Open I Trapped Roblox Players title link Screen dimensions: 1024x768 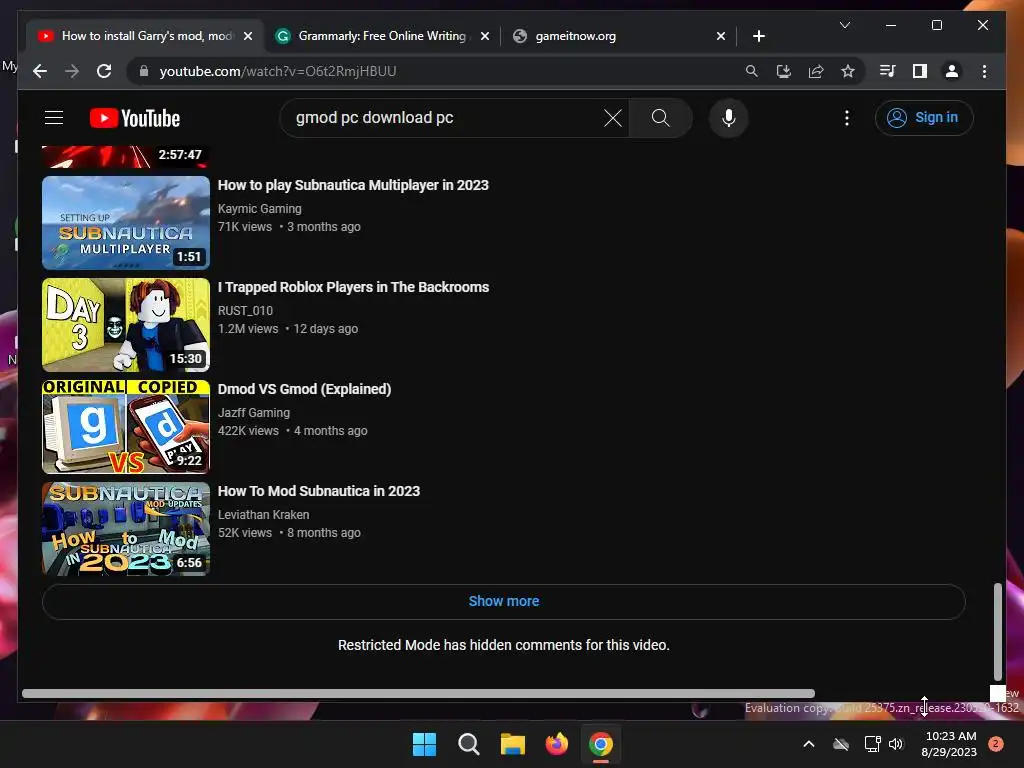pos(353,287)
